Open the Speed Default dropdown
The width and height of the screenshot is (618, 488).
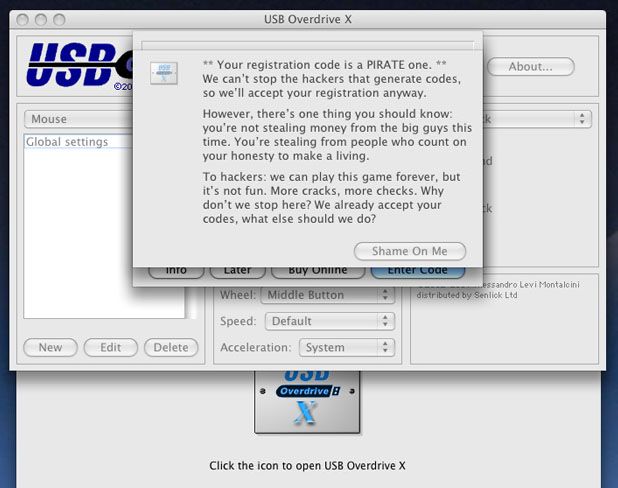coord(329,321)
